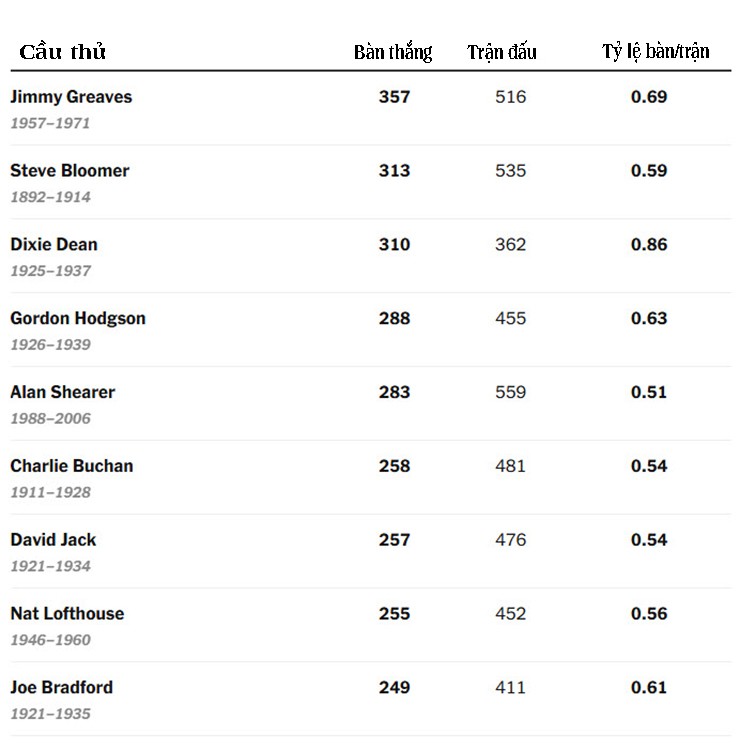Click the Alan Shearer player name

pyautogui.click(x=63, y=392)
